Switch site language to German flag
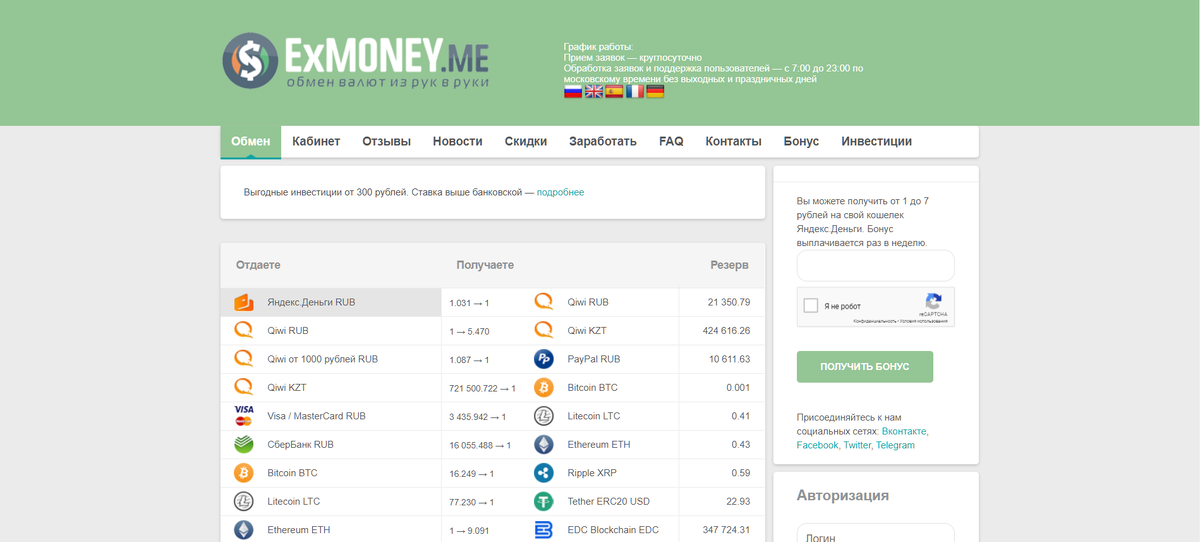Screen dimensions: 1200x542 [655, 91]
